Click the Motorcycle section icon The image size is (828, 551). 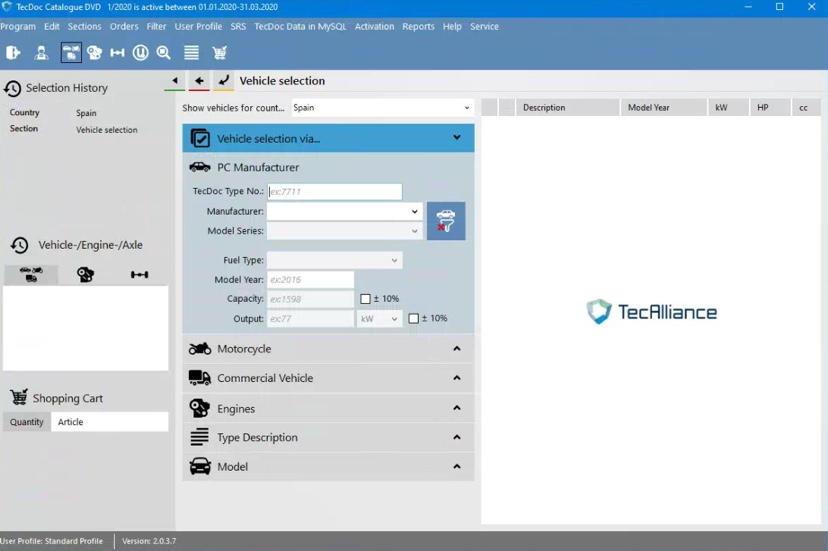tap(200, 349)
